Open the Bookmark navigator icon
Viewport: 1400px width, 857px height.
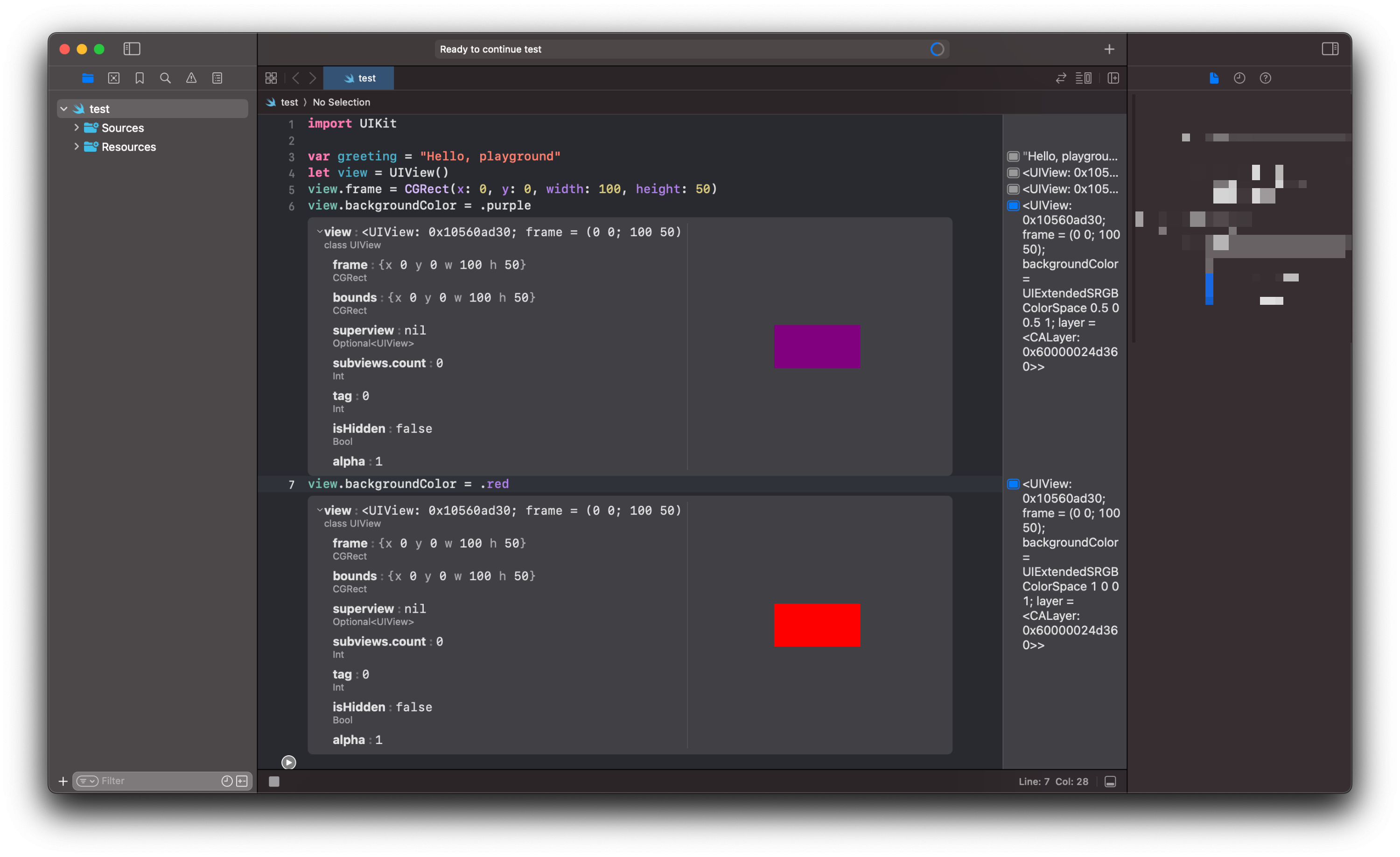click(139, 78)
